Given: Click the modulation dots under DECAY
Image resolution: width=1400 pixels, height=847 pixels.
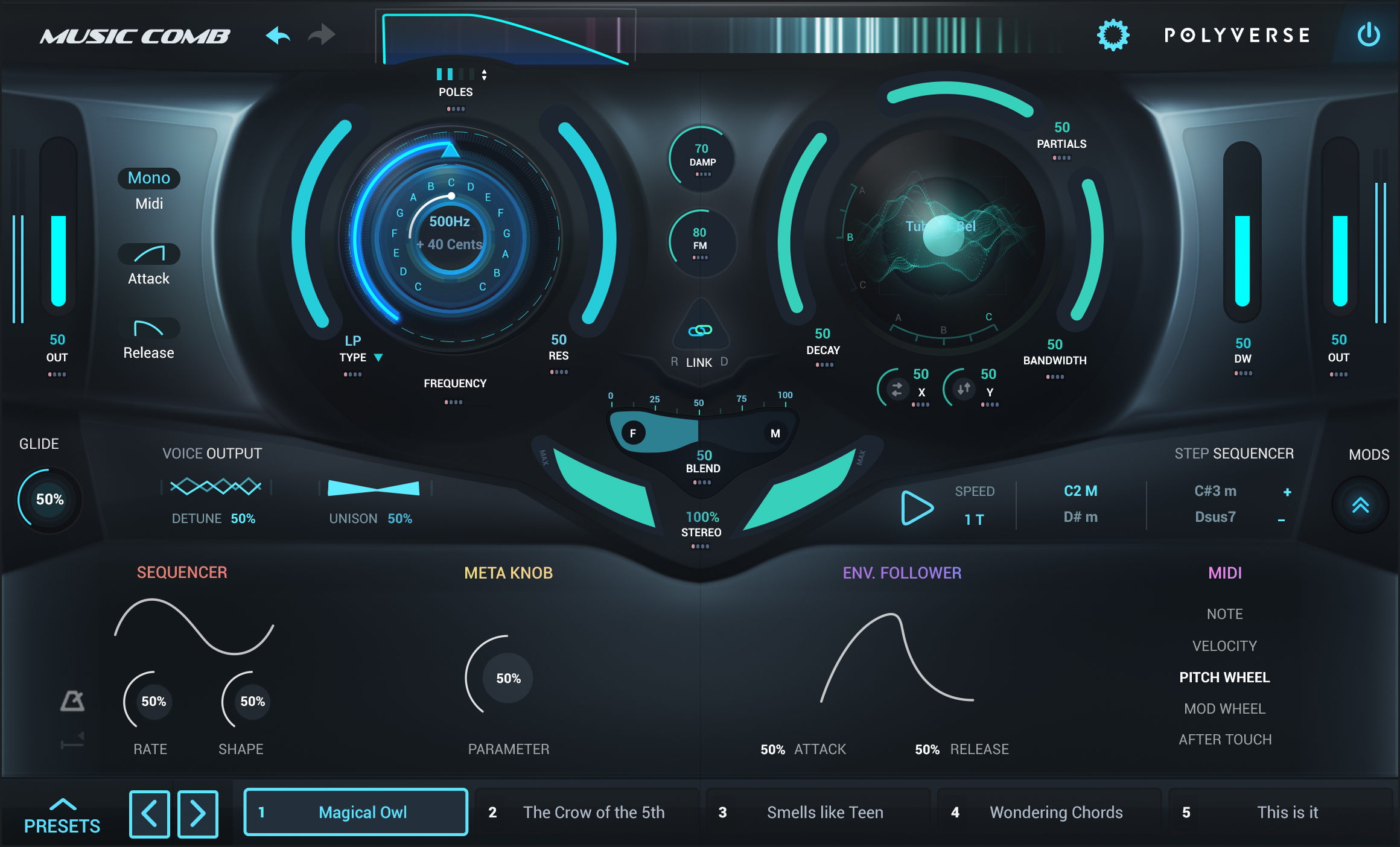Looking at the screenshot, I should coord(824,364).
